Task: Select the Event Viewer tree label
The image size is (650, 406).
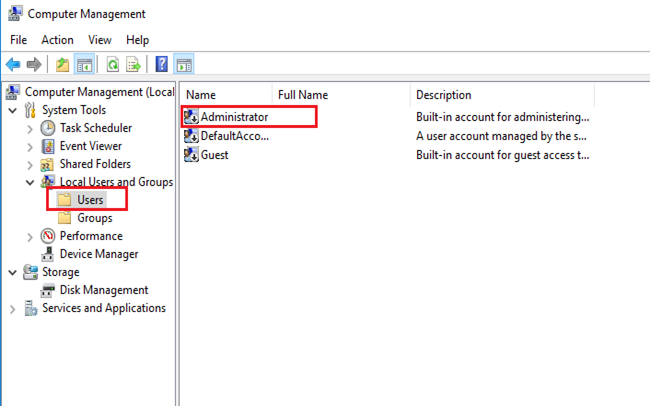Action: tap(91, 146)
